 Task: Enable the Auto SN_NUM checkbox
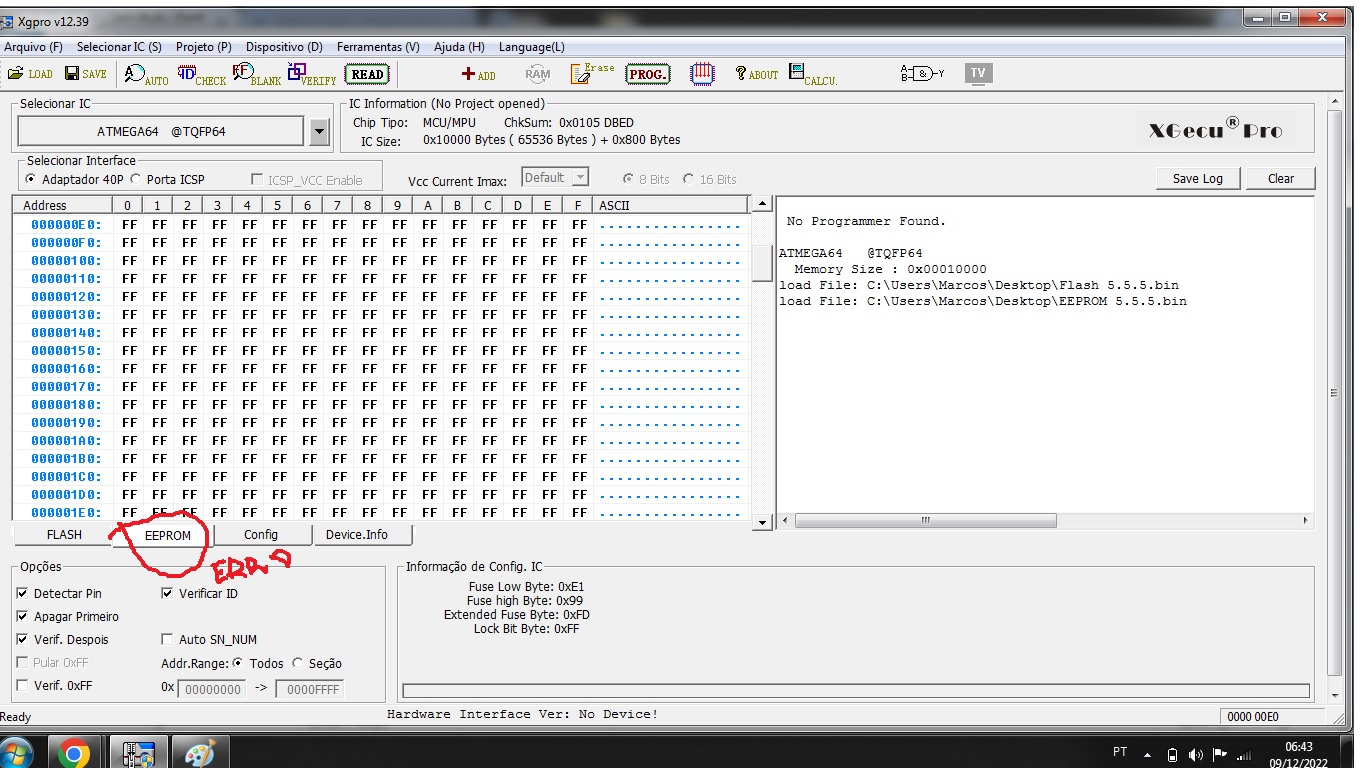[x=168, y=639]
